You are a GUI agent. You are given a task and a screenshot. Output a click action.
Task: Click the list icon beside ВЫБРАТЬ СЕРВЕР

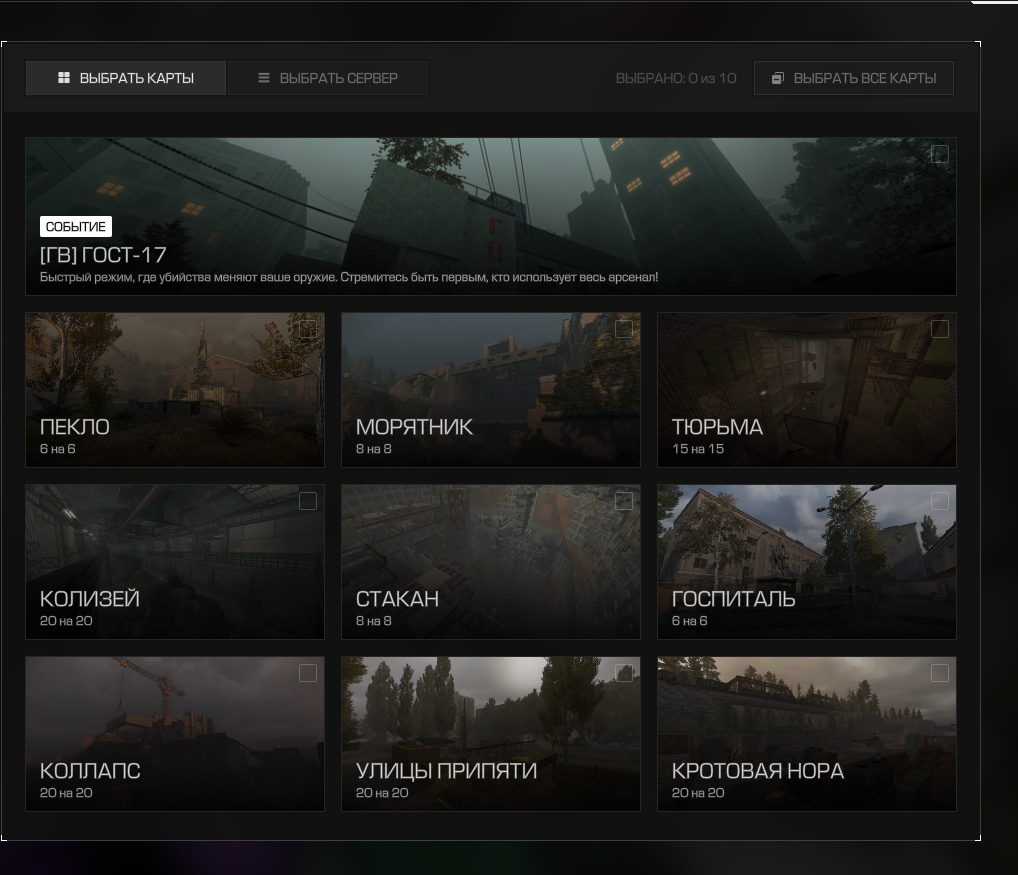coord(264,78)
